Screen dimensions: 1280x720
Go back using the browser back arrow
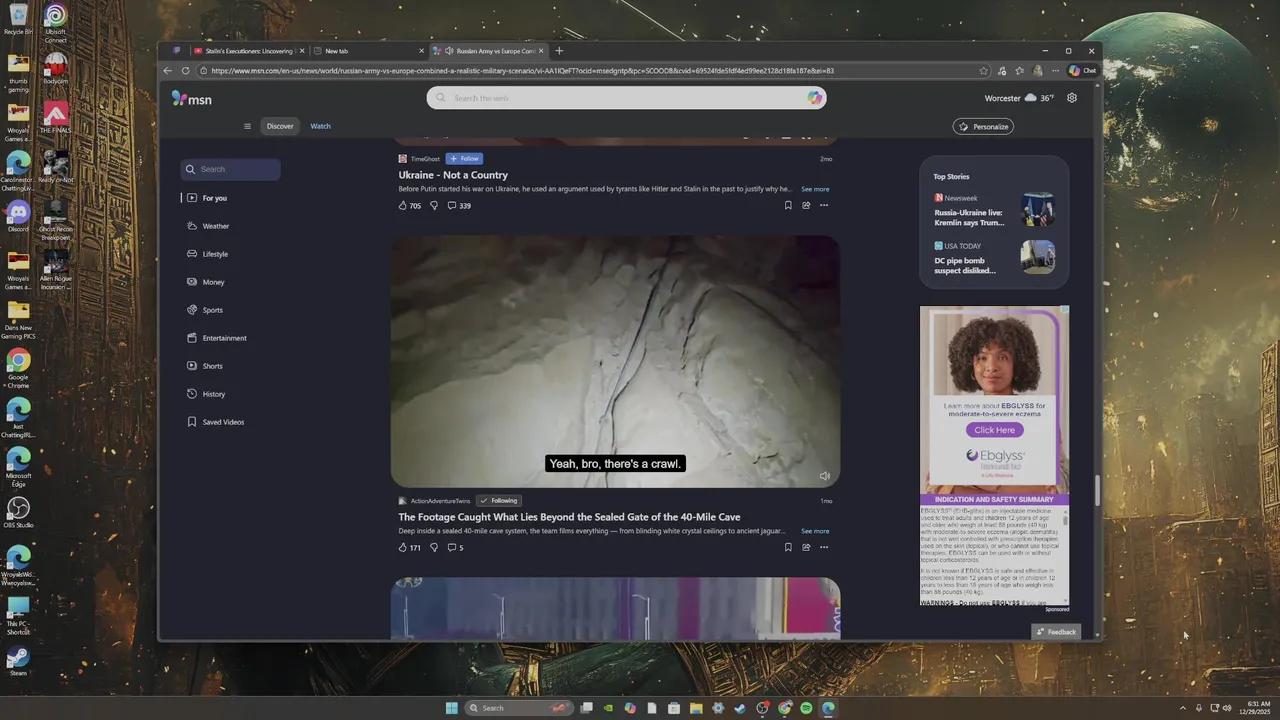168,71
